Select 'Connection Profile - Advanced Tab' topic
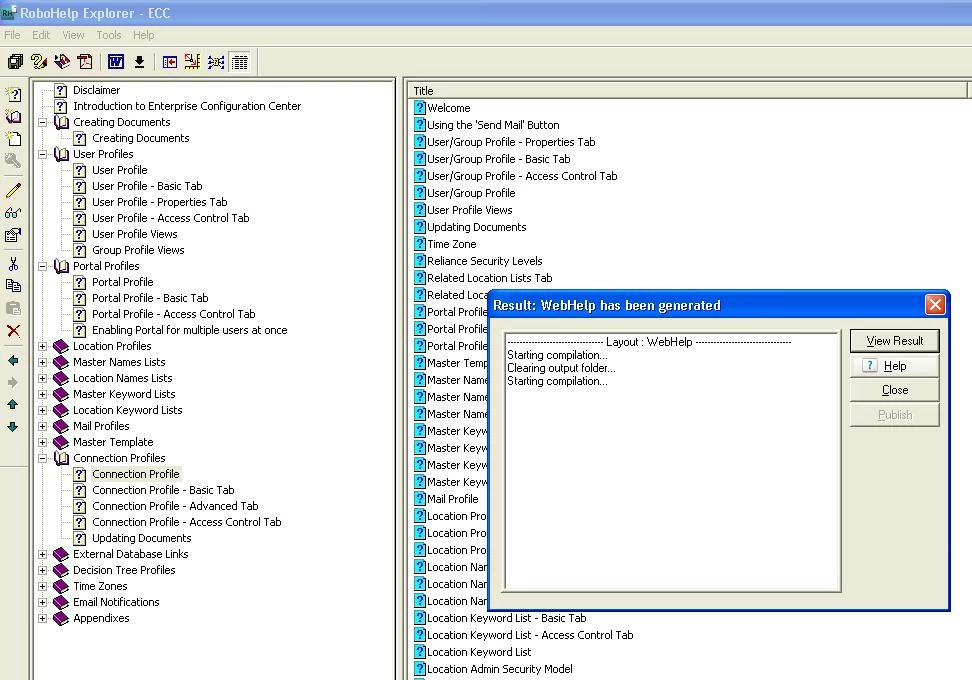The image size is (972, 680). click(175, 506)
